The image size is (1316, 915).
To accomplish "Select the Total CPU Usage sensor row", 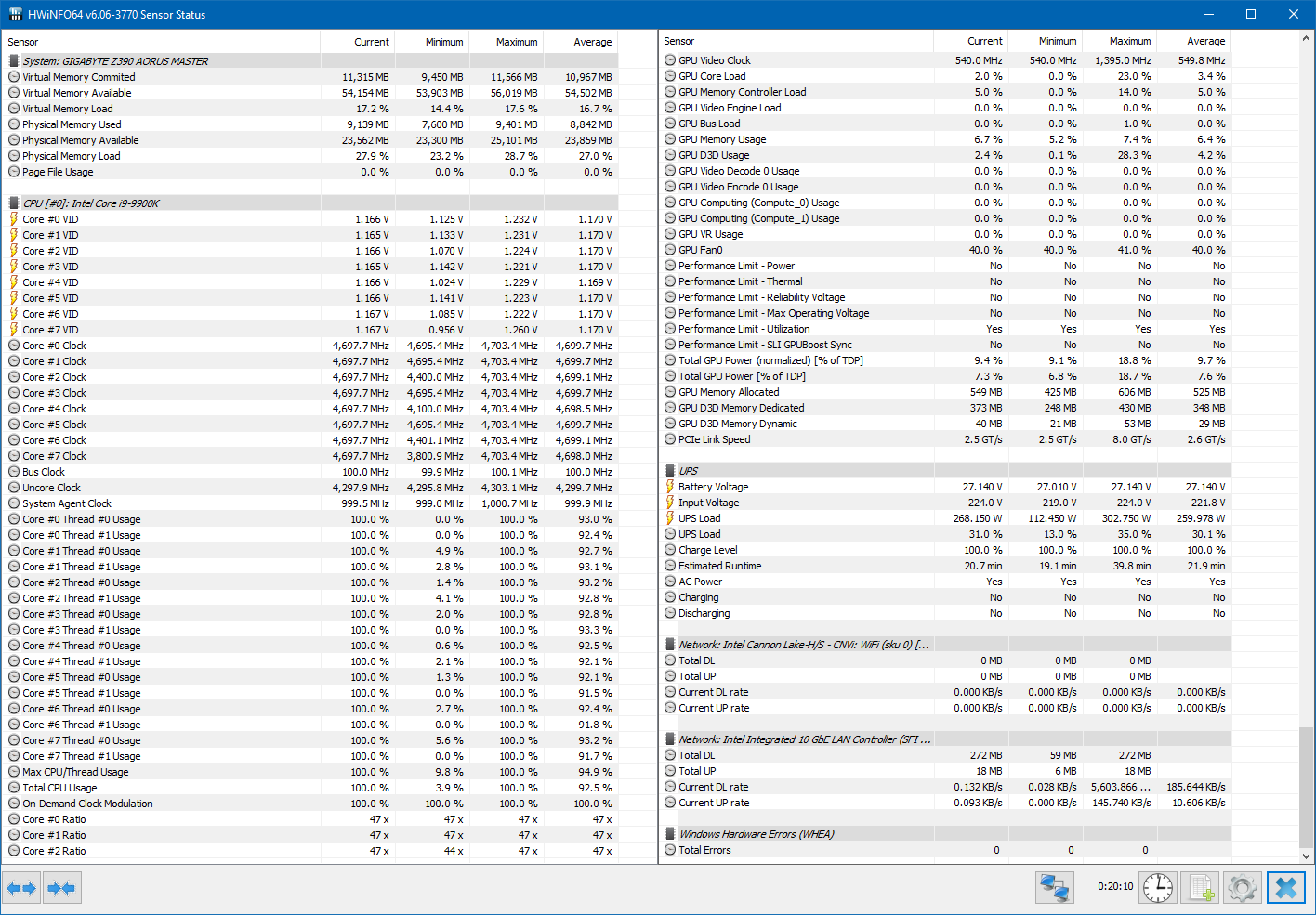I will (x=311, y=788).
